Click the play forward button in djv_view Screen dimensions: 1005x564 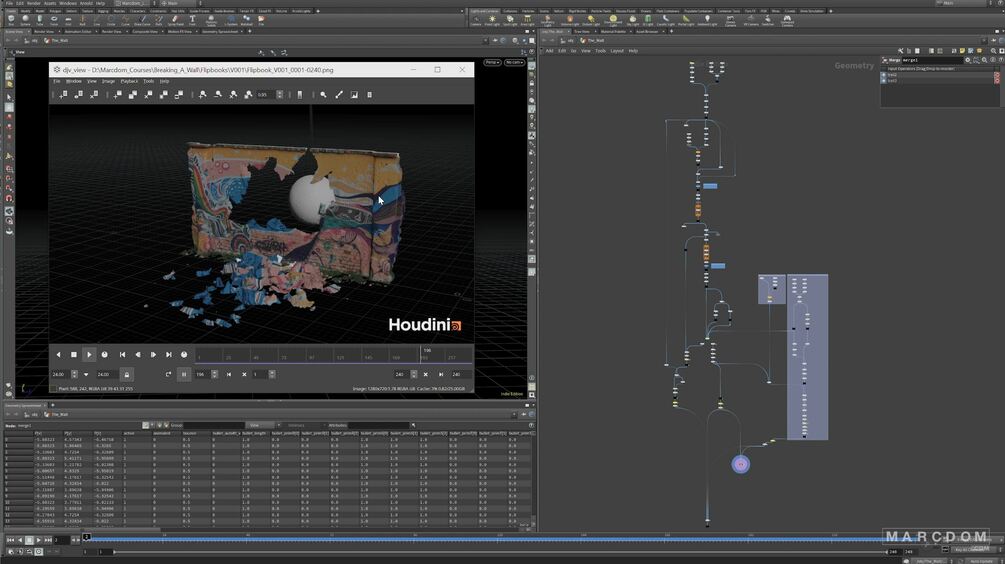pos(89,354)
